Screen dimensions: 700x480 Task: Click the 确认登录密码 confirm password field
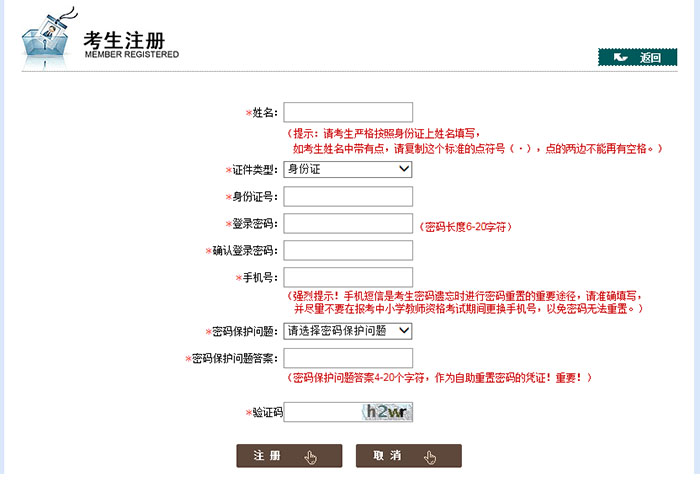348,250
